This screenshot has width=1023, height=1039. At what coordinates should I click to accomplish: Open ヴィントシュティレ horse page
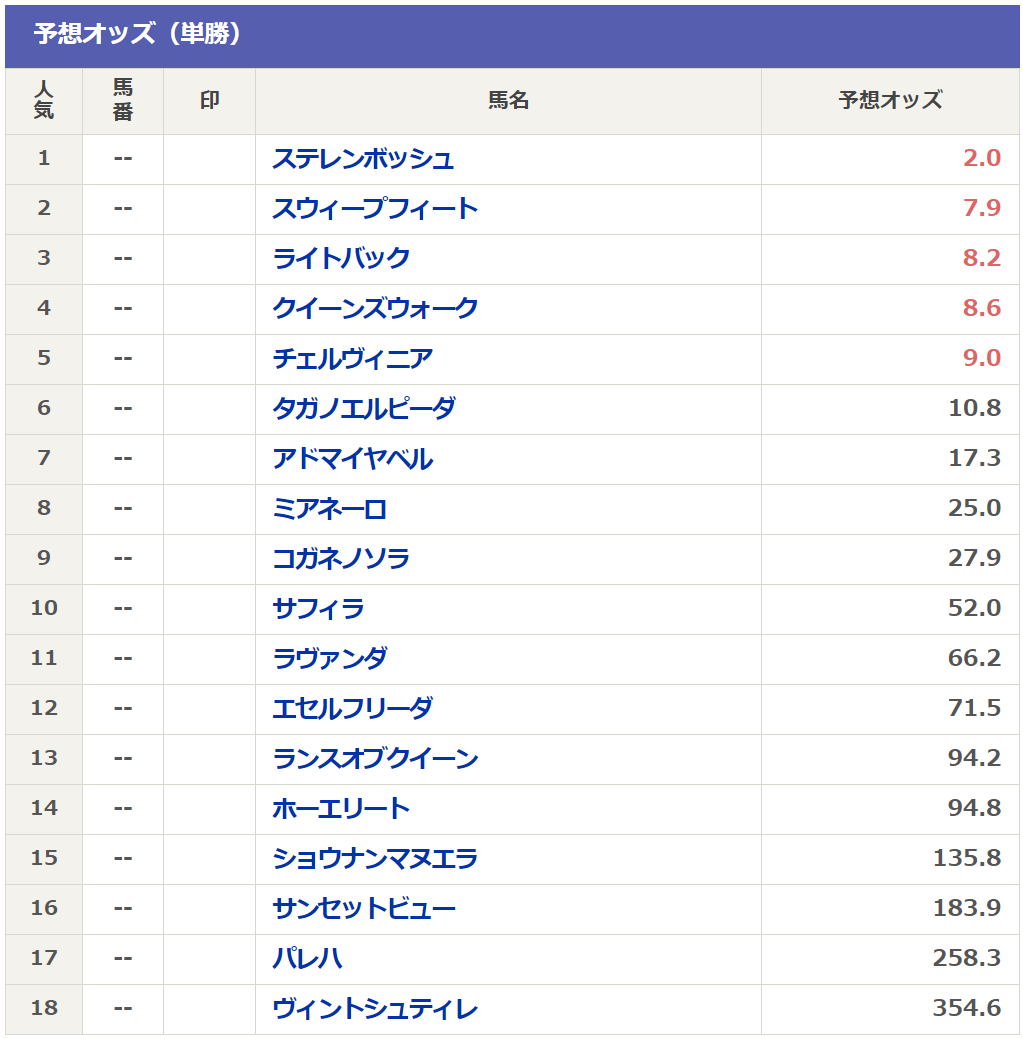[375, 1009]
